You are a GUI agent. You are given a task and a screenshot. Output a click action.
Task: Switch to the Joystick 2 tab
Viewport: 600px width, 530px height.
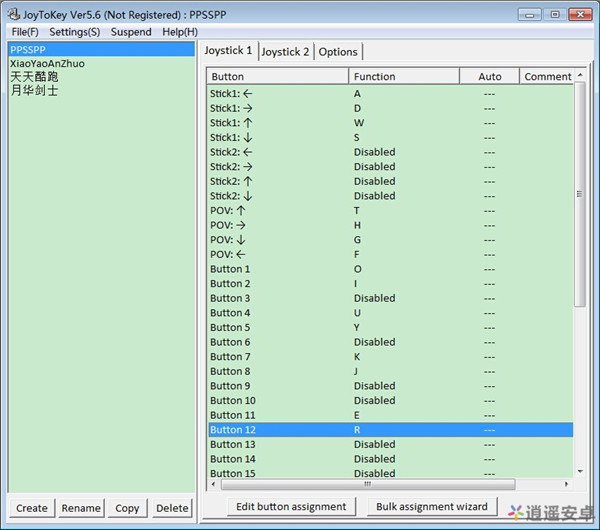click(x=285, y=52)
